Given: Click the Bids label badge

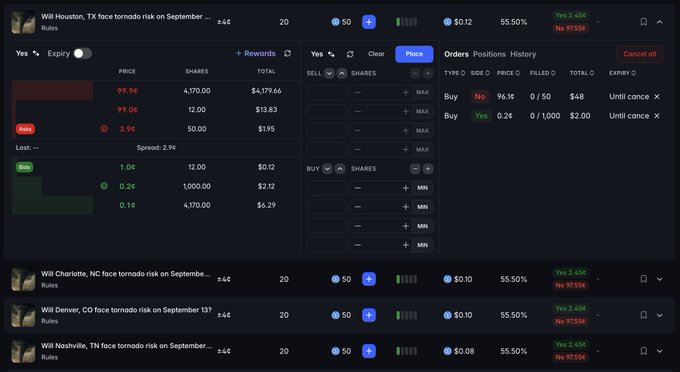Looking at the screenshot, I should (24, 167).
